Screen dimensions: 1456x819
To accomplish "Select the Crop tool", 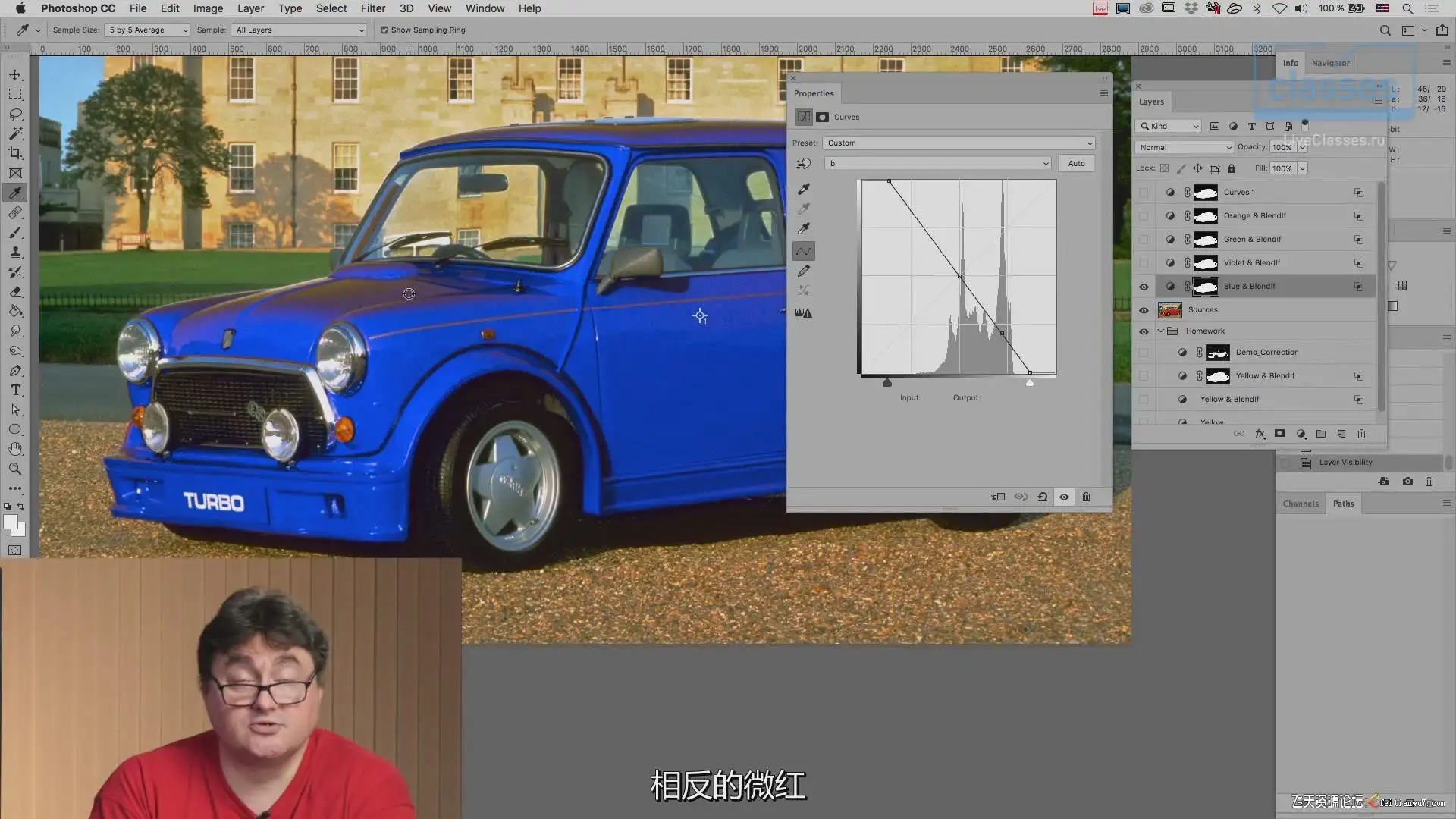I will [x=15, y=153].
